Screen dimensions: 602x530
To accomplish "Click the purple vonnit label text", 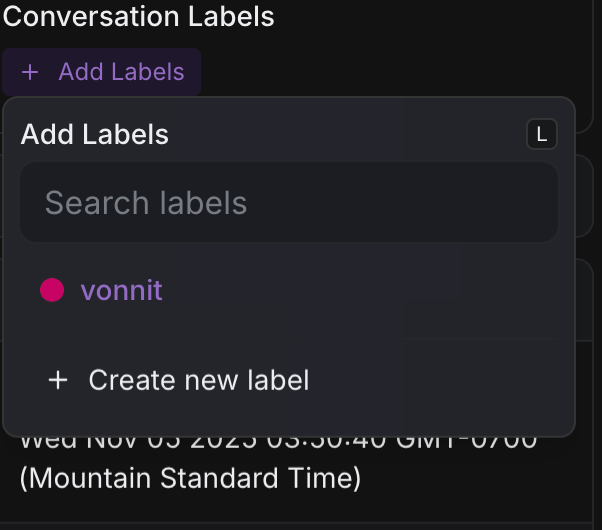I will point(121,290).
